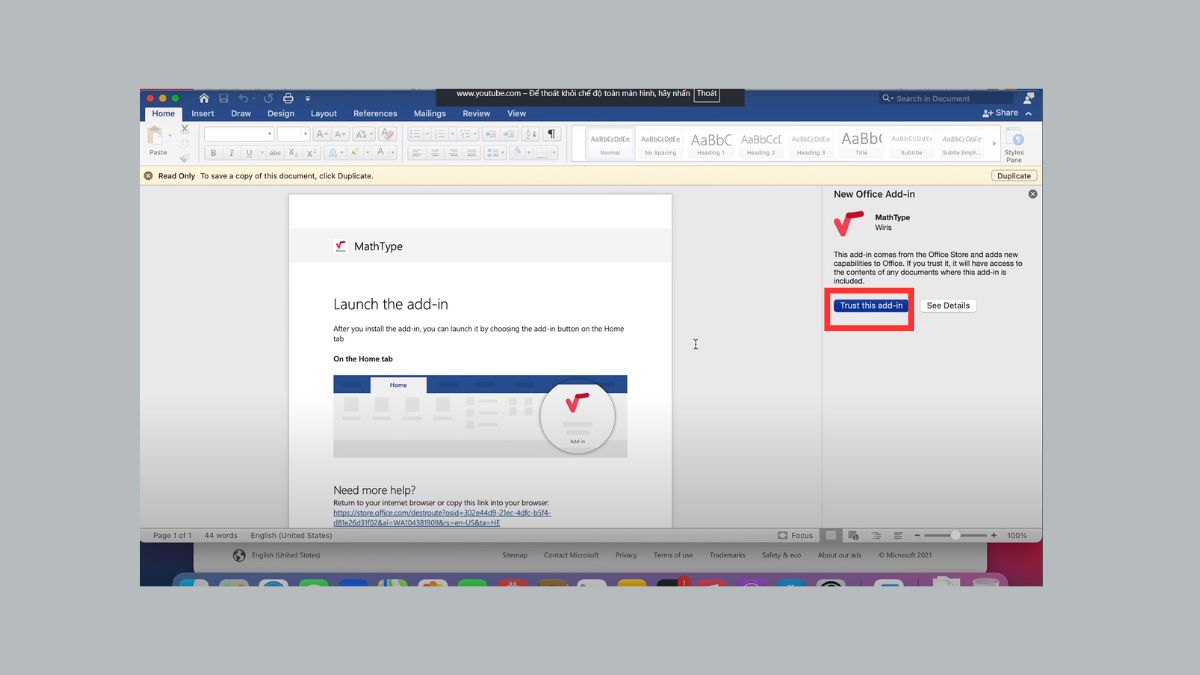The width and height of the screenshot is (1200, 675).
Task: Undo the last action
Action: coord(243,98)
